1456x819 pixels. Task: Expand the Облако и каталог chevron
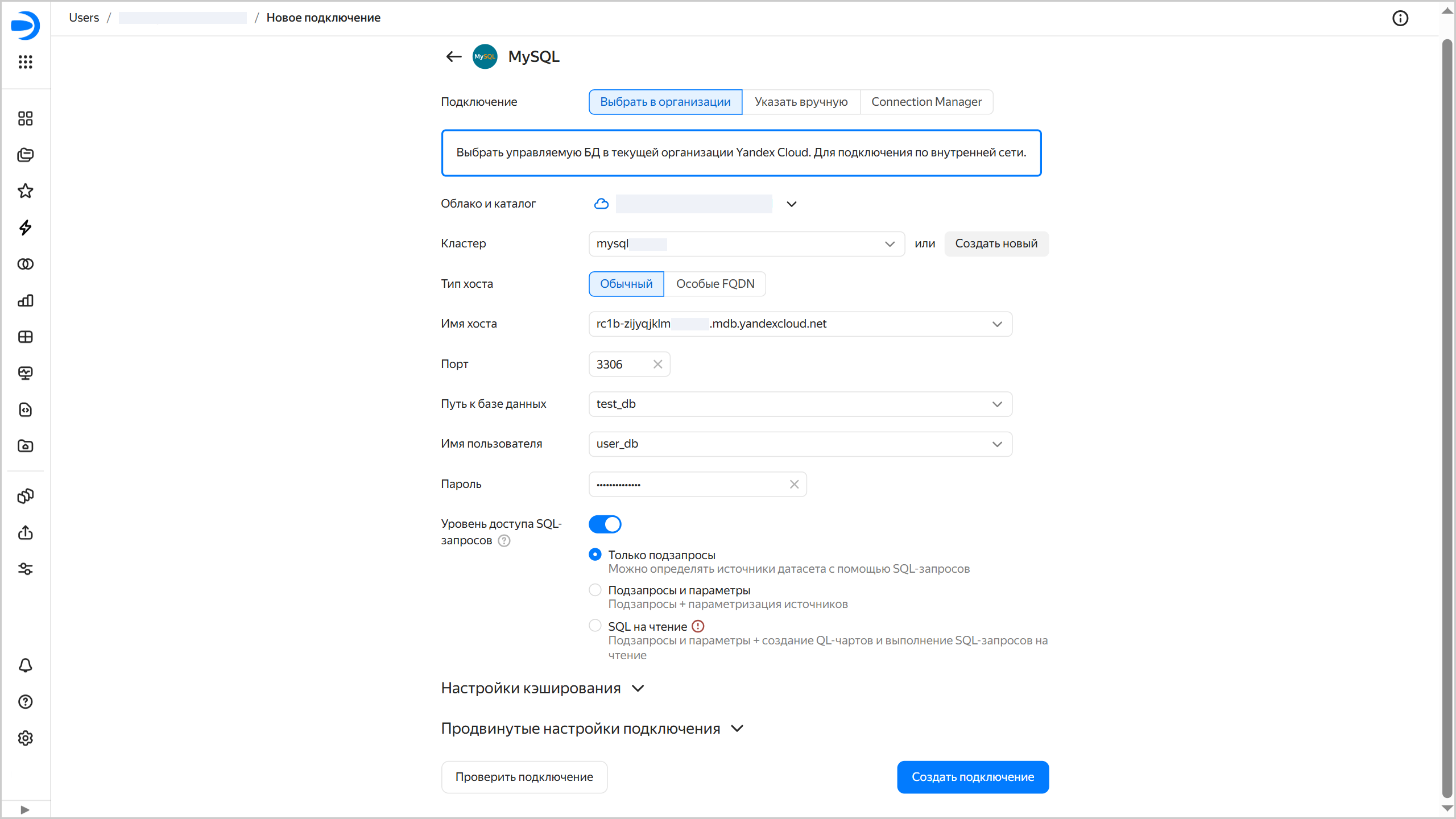(x=791, y=204)
